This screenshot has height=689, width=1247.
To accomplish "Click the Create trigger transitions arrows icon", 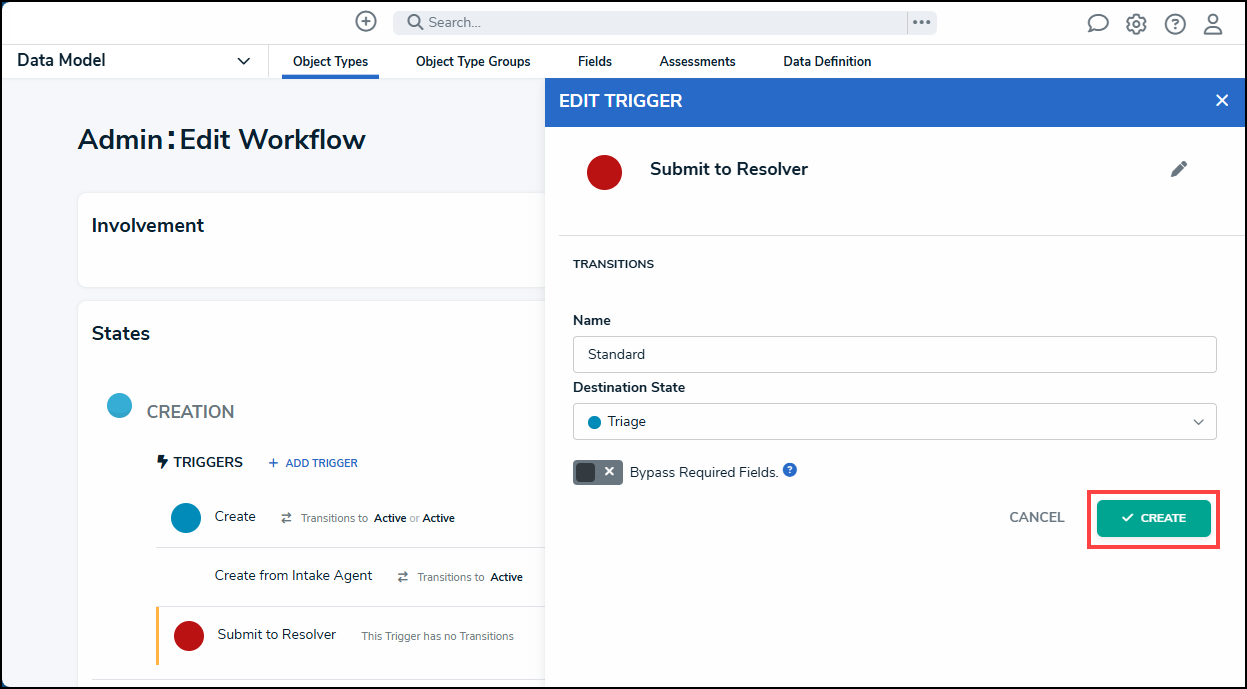I will [286, 518].
